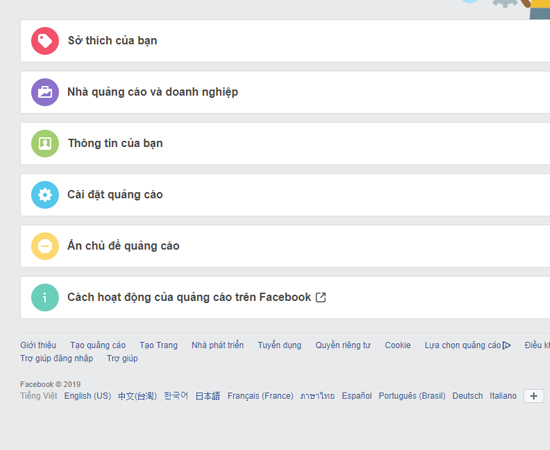
Task: Open the Tạo quảng cáo footer link
Action: point(98,345)
